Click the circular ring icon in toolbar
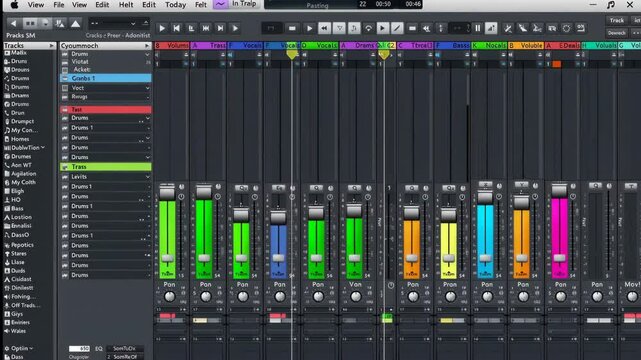The height and width of the screenshot is (360, 641). coord(566,28)
